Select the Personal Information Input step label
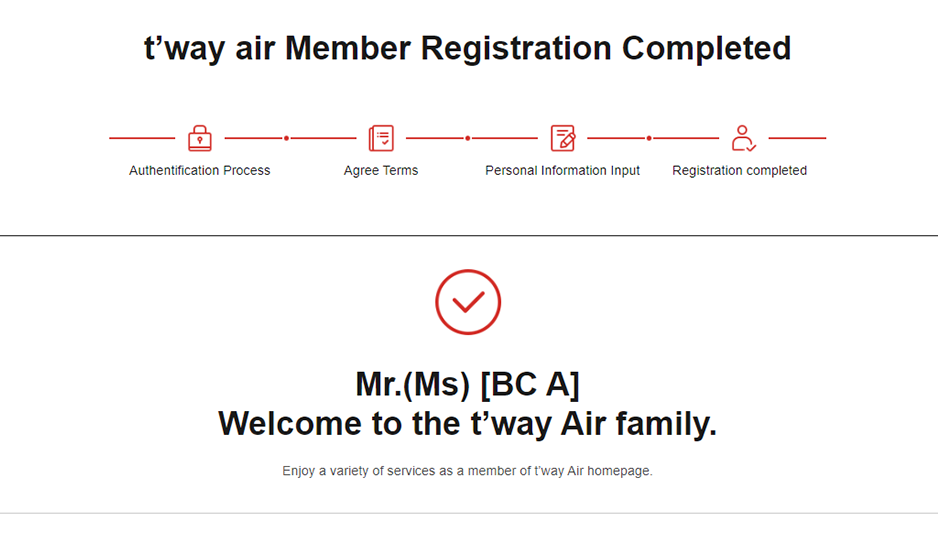 (x=563, y=171)
